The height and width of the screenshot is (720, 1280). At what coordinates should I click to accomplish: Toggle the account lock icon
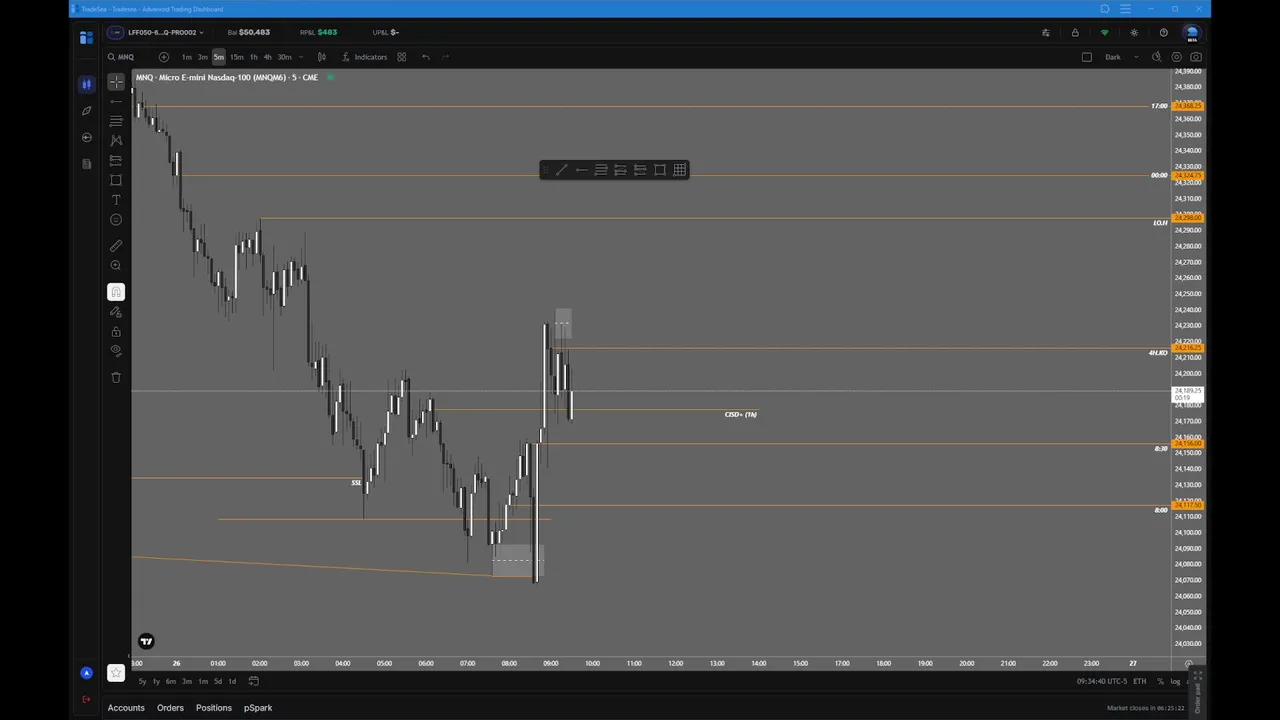(x=1075, y=32)
